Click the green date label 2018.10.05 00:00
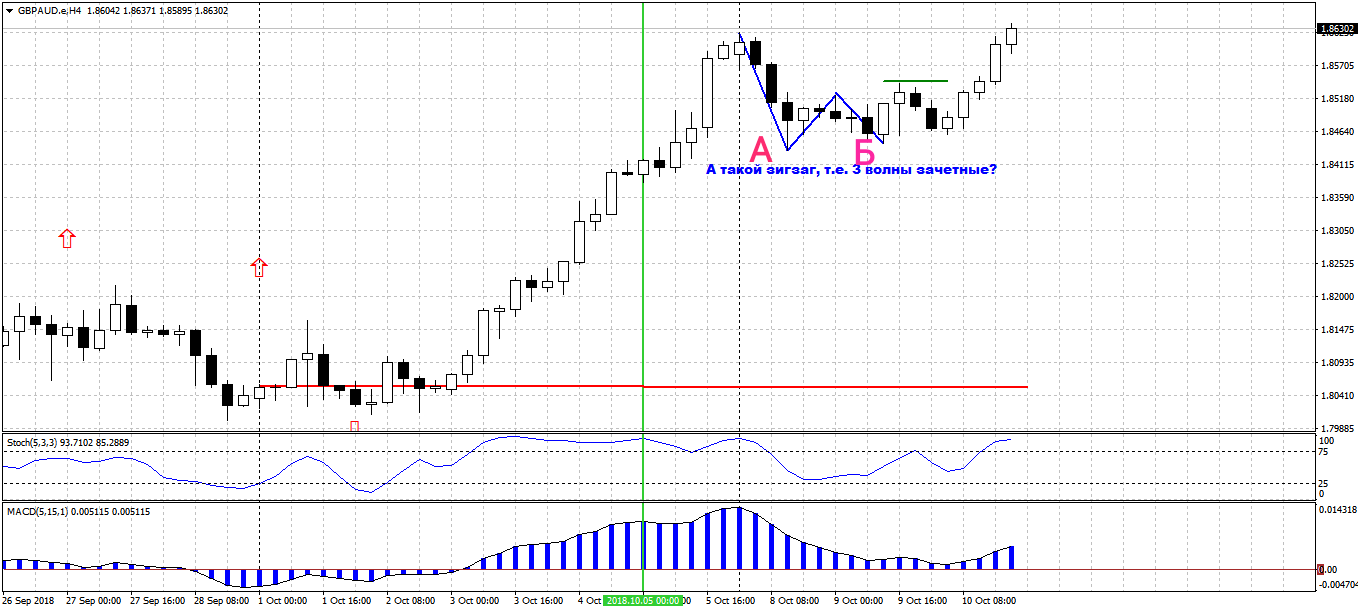1358x612 pixels. [643, 601]
